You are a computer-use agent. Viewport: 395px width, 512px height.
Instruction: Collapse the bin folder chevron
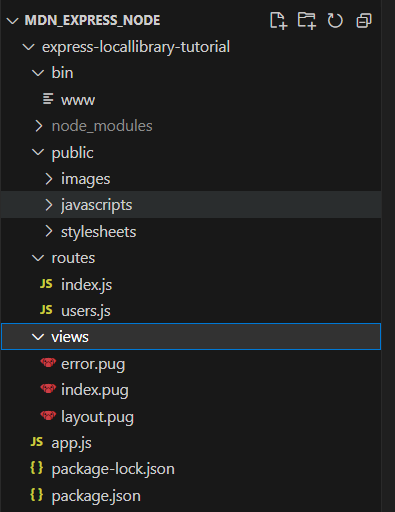click(x=38, y=73)
